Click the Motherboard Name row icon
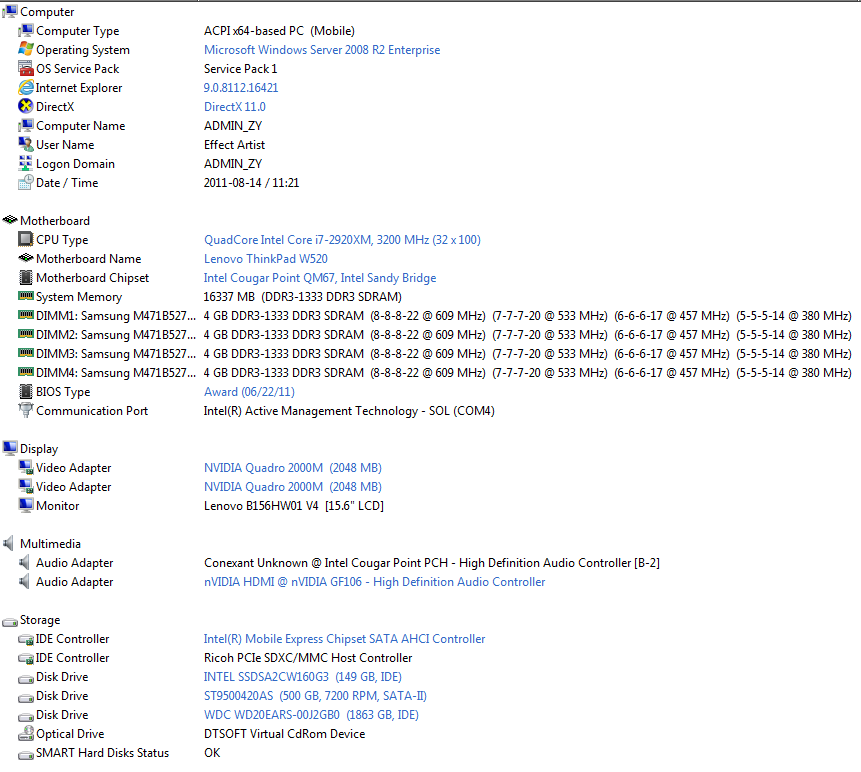861x772 pixels. (26, 258)
